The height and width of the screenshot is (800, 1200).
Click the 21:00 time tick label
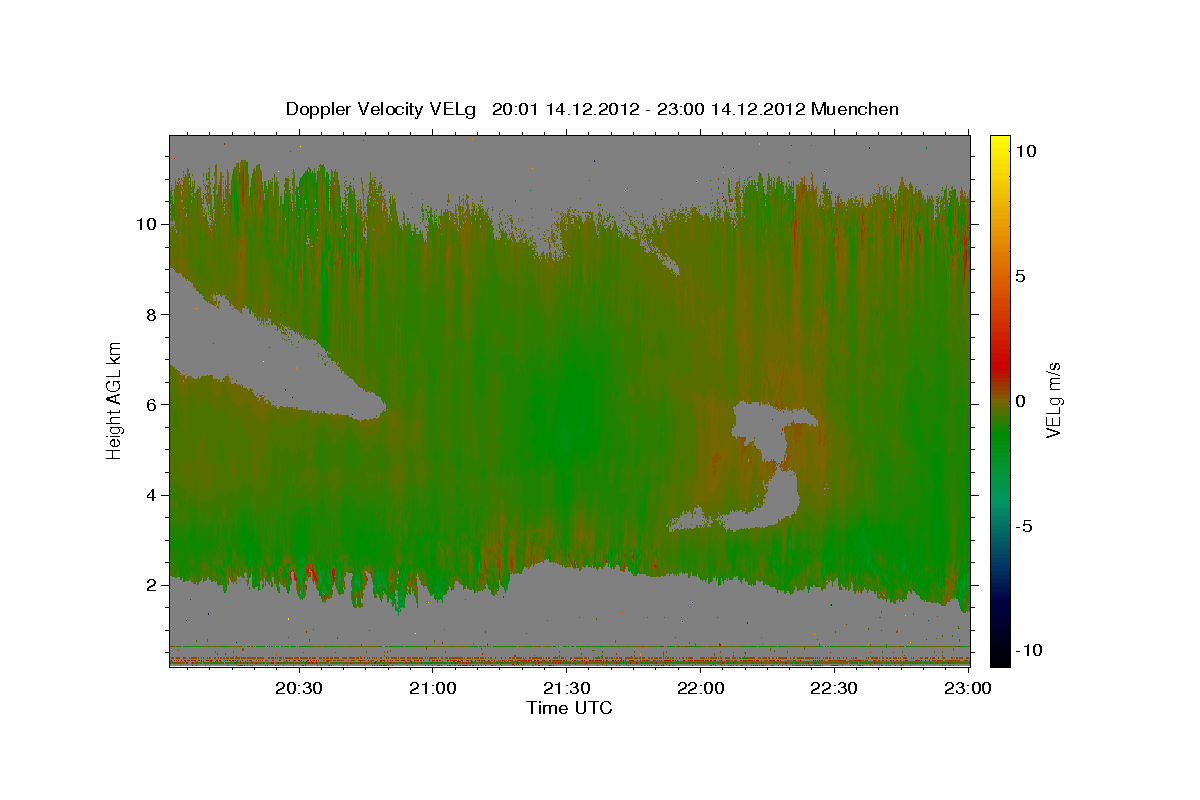(x=433, y=688)
